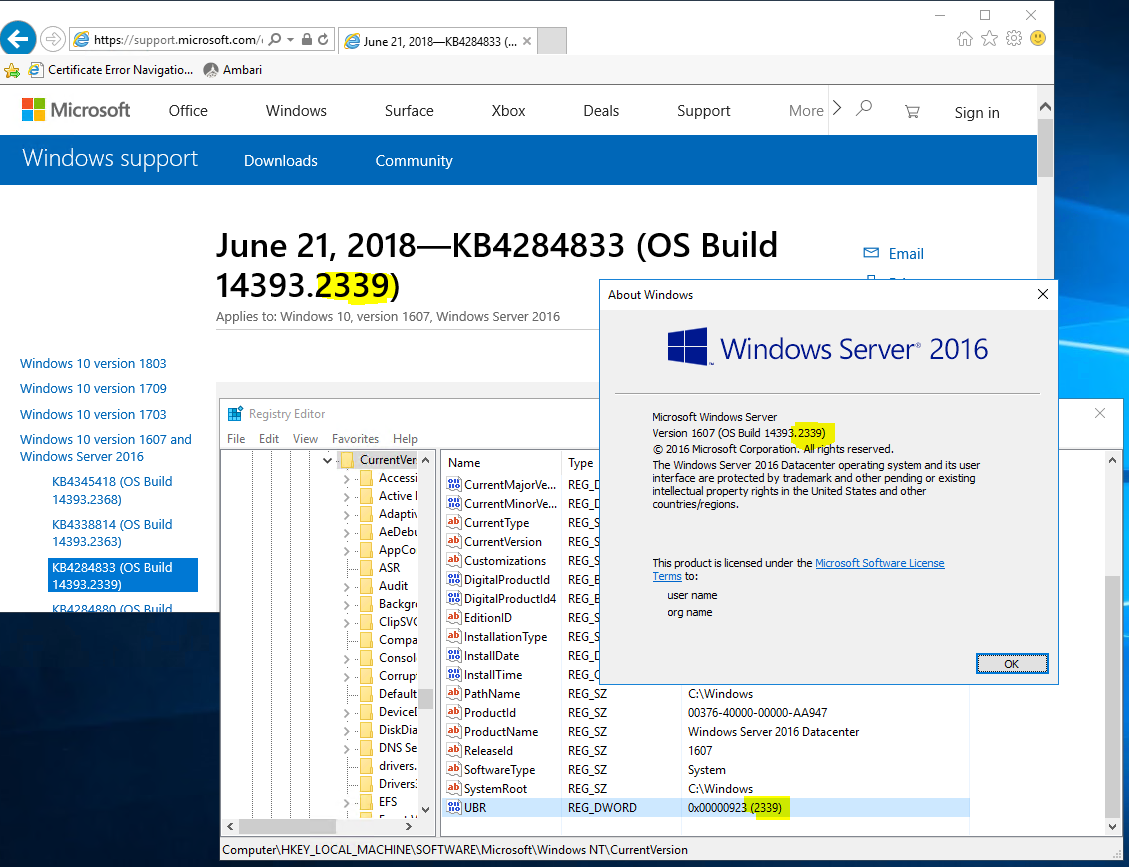Screen dimensions: 1129x867
Task: Open the Support menu item
Action: [703, 111]
